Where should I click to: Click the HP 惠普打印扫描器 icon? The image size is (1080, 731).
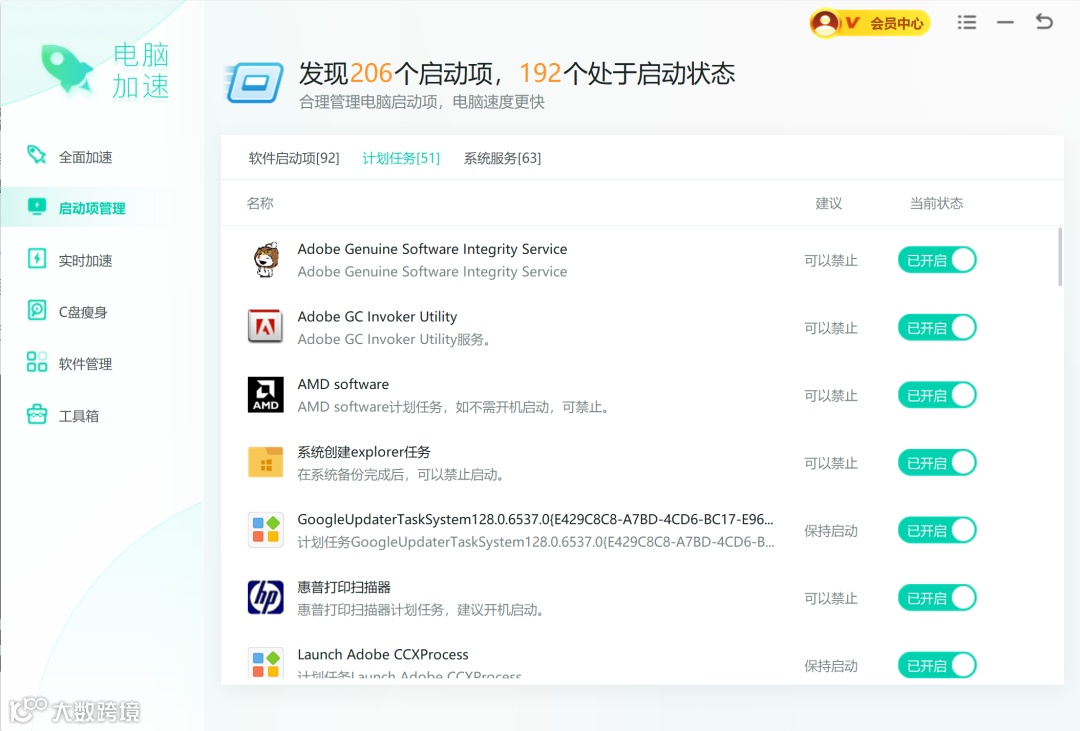pos(266,597)
